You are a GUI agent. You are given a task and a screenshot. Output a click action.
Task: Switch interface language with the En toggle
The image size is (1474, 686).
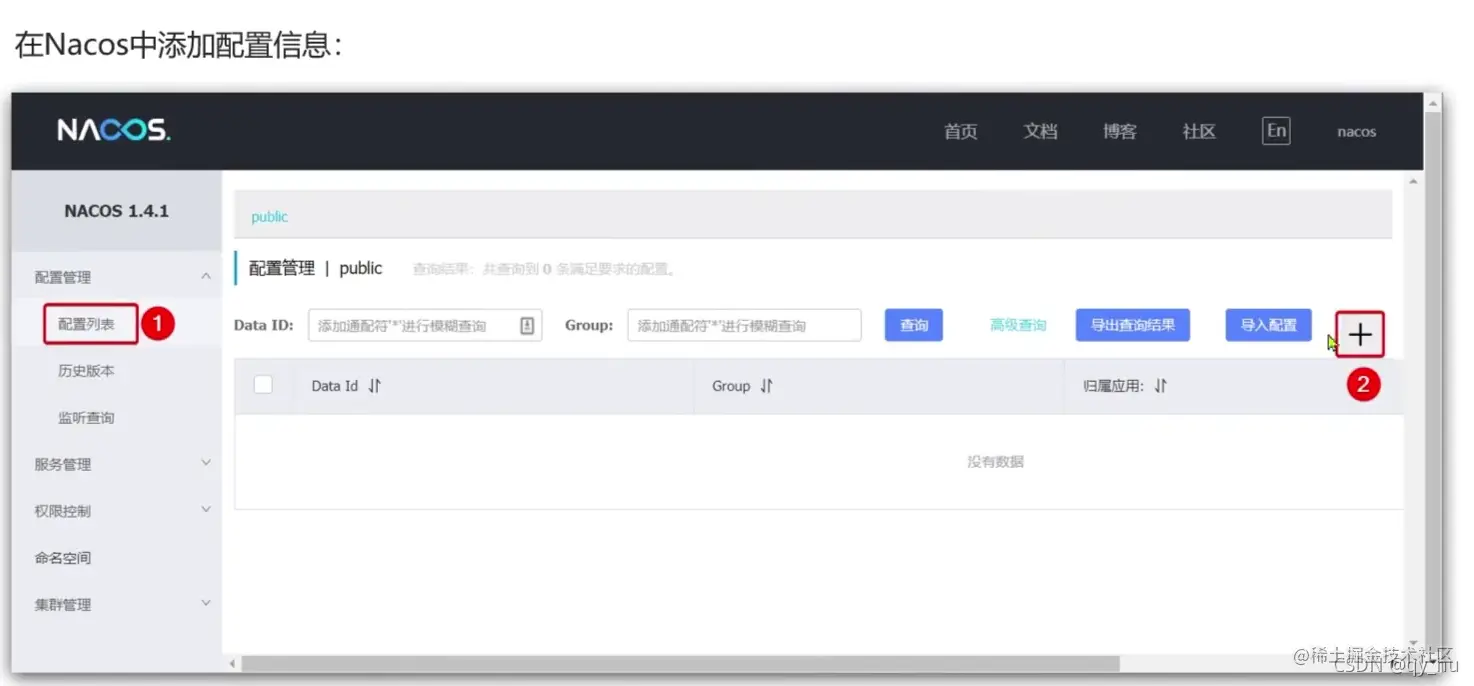[1275, 130]
